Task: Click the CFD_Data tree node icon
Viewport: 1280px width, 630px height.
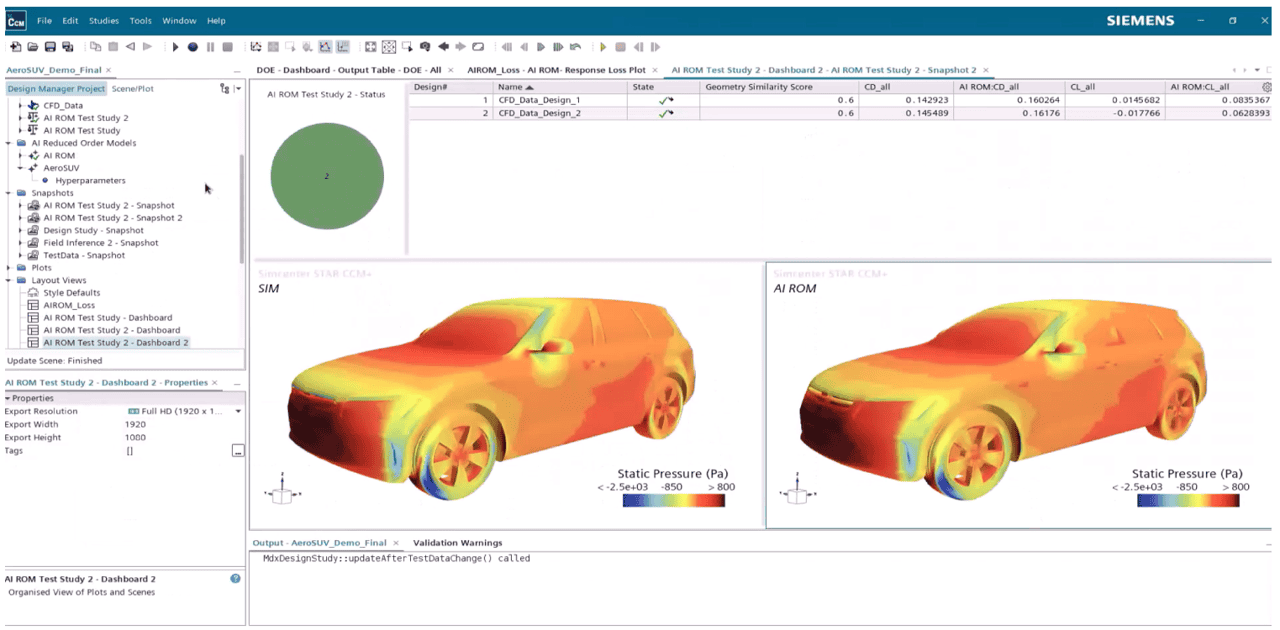Action: click(x=33, y=105)
